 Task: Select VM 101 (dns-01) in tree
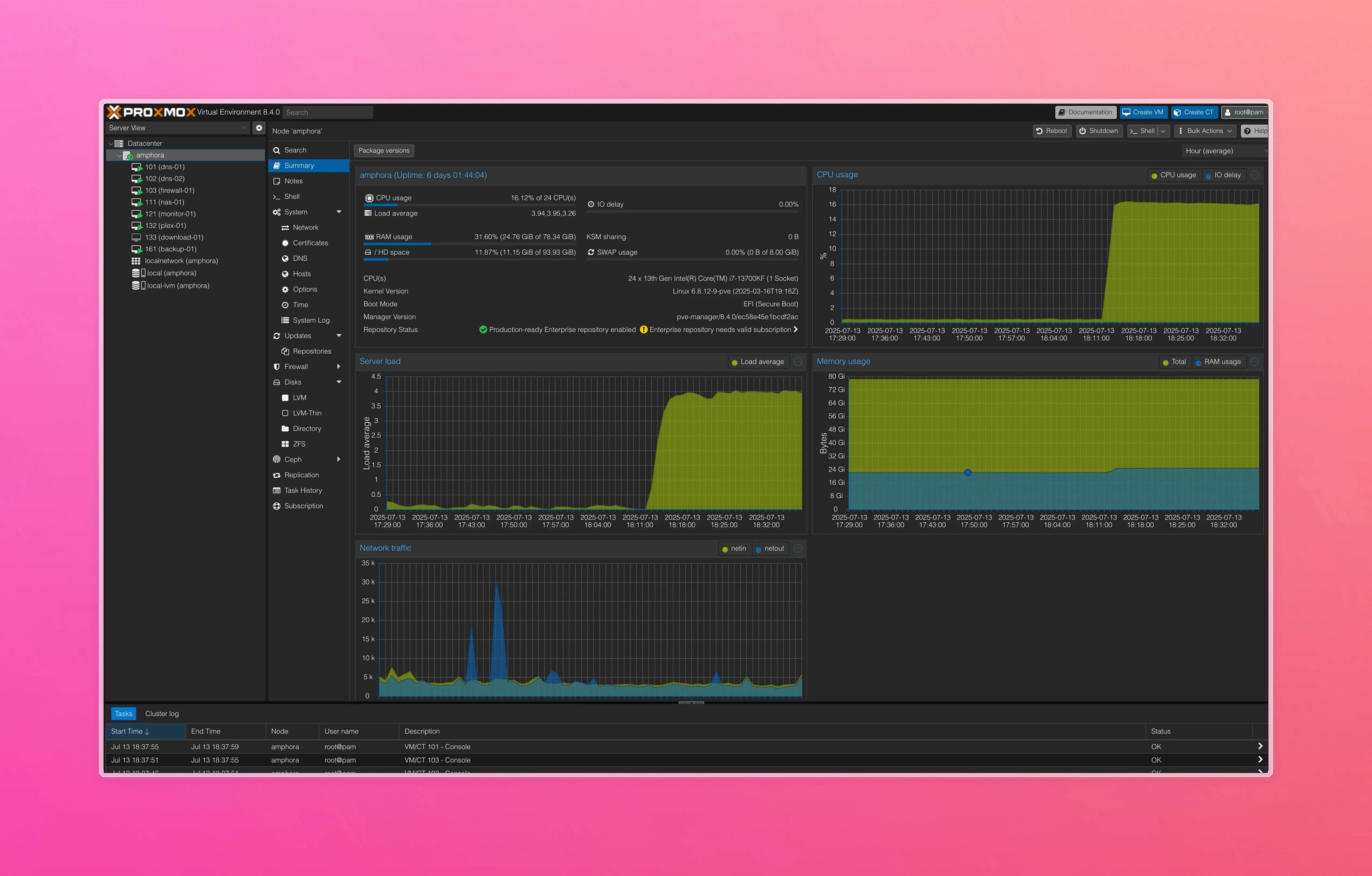165,167
